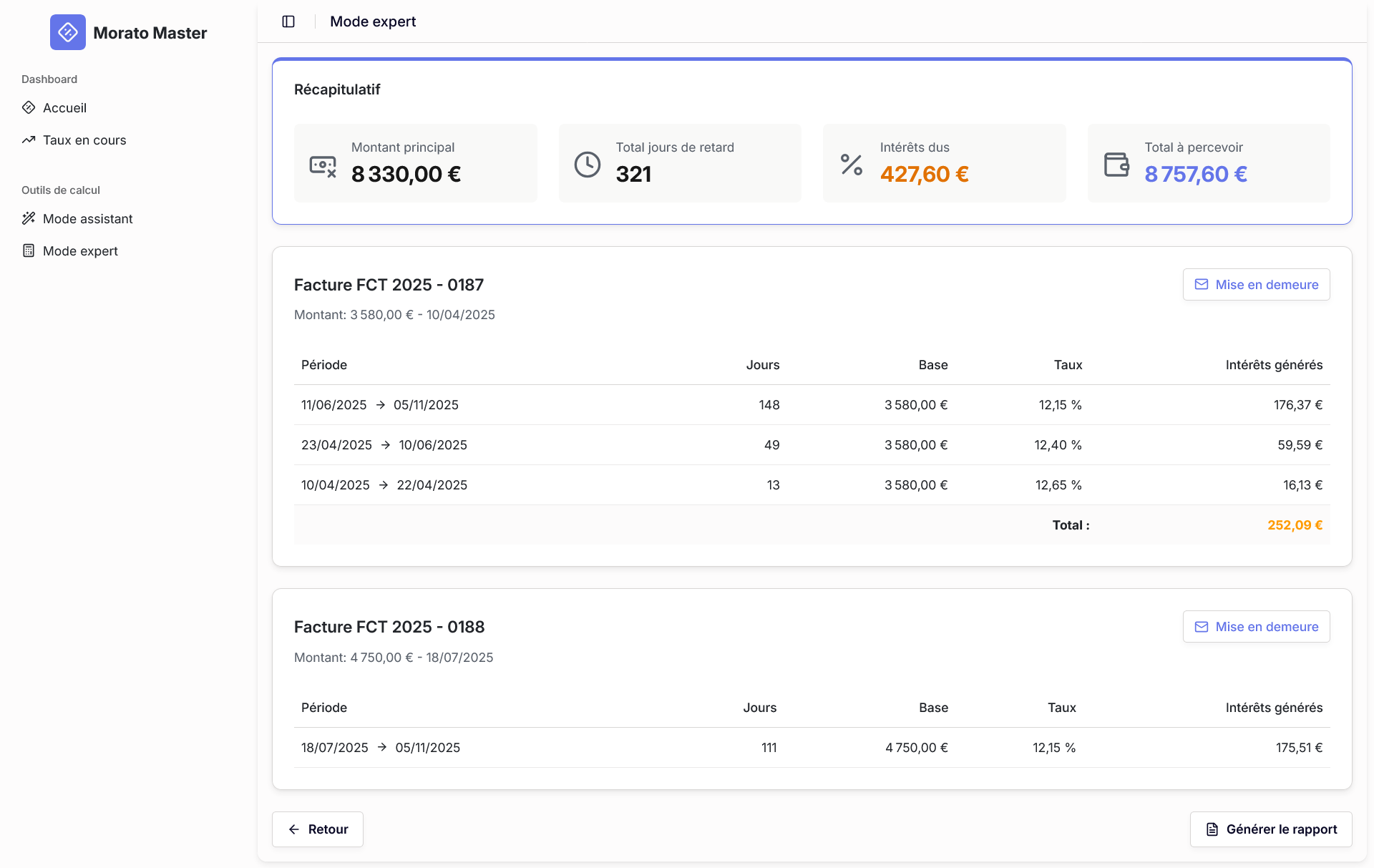Open Mode assistant tool
The width and height of the screenshot is (1374, 868).
coord(87,219)
